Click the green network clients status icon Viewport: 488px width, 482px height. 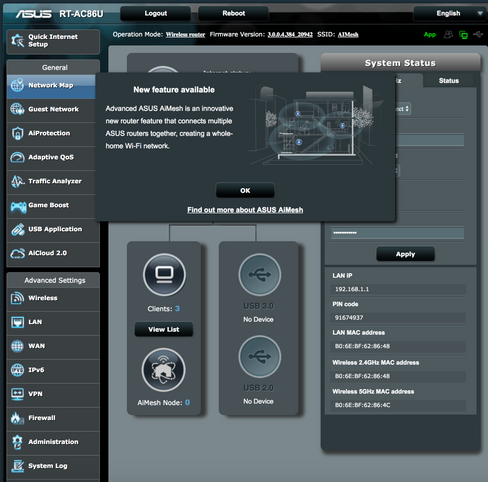(463, 34)
